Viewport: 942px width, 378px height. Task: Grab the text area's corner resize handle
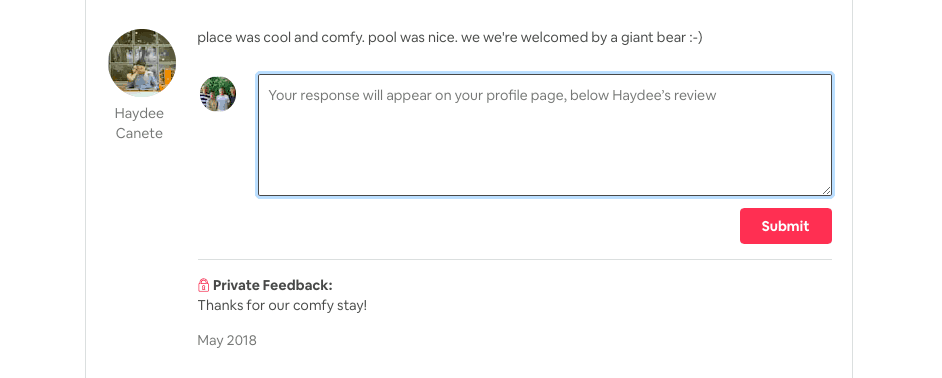pyautogui.click(x=827, y=191)
